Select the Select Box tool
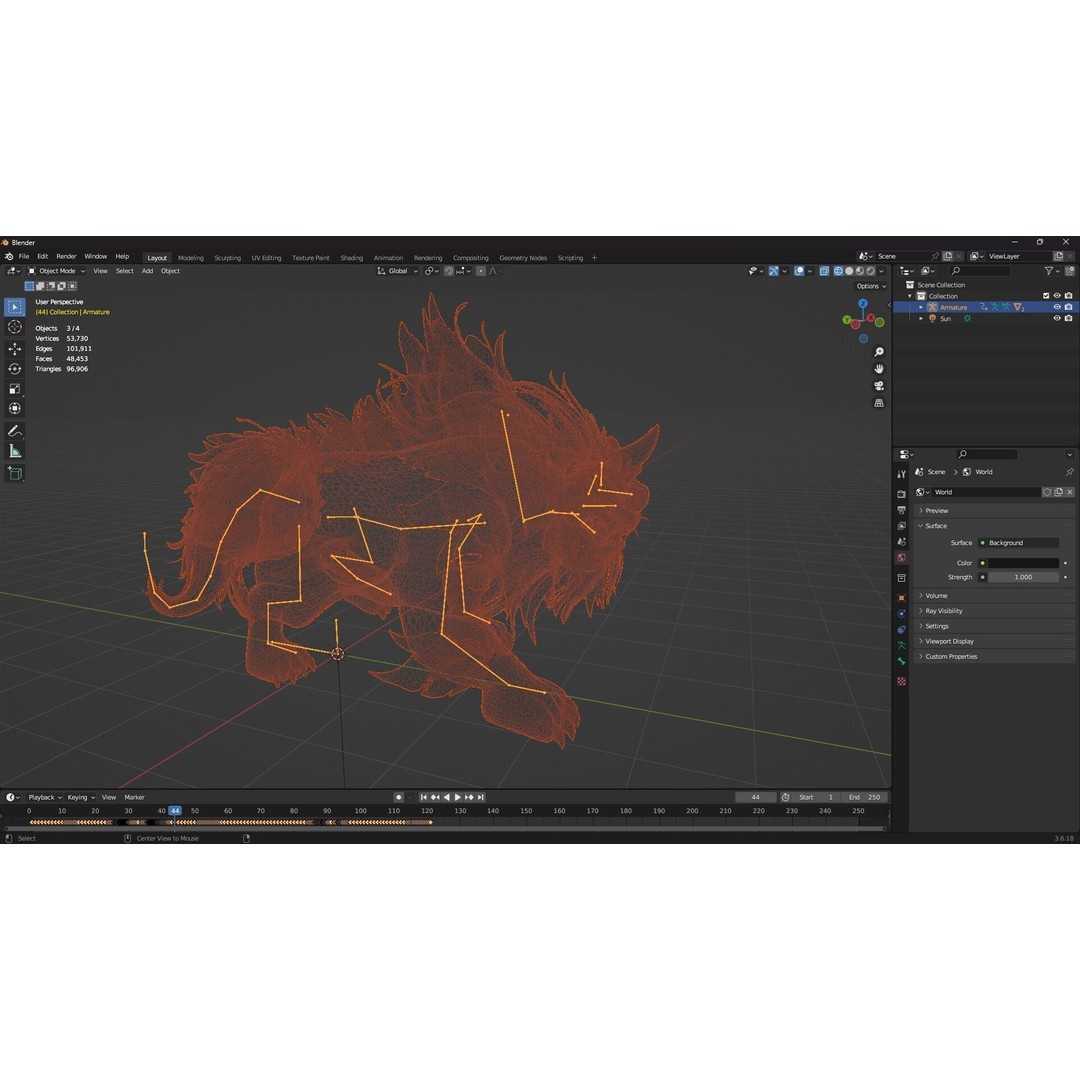 14,307
